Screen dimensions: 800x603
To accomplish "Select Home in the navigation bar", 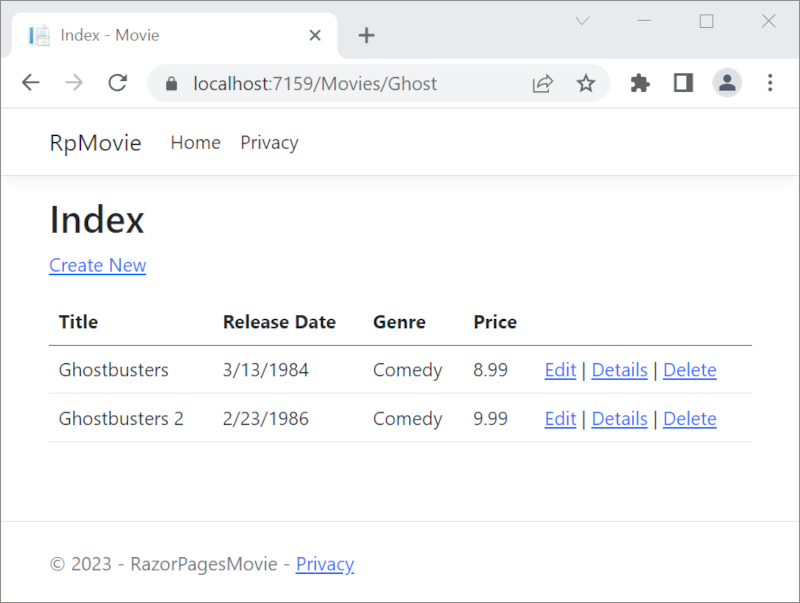I will [195, 142].
